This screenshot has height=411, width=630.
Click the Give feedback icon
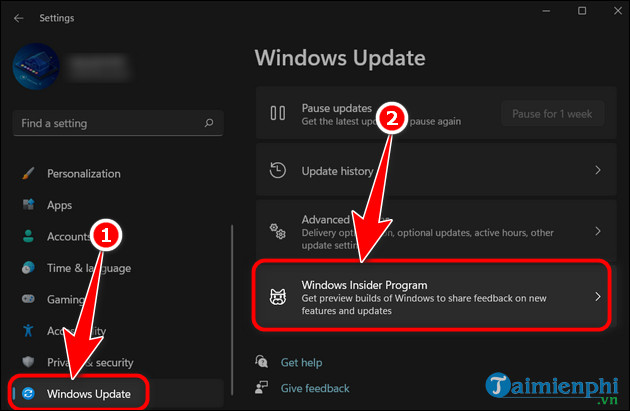point(262,387)
